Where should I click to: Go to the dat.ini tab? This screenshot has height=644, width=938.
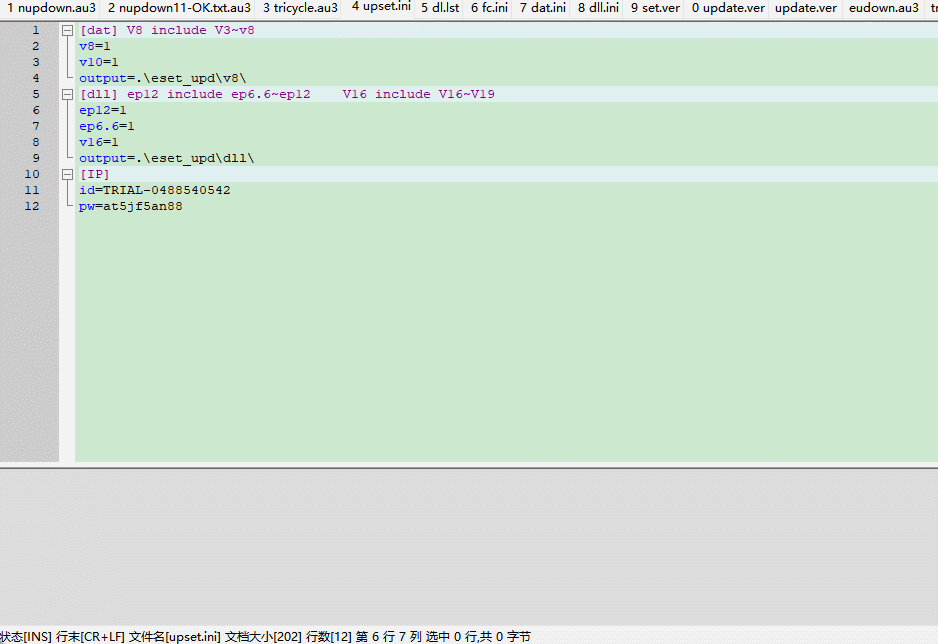pos(543,8)
